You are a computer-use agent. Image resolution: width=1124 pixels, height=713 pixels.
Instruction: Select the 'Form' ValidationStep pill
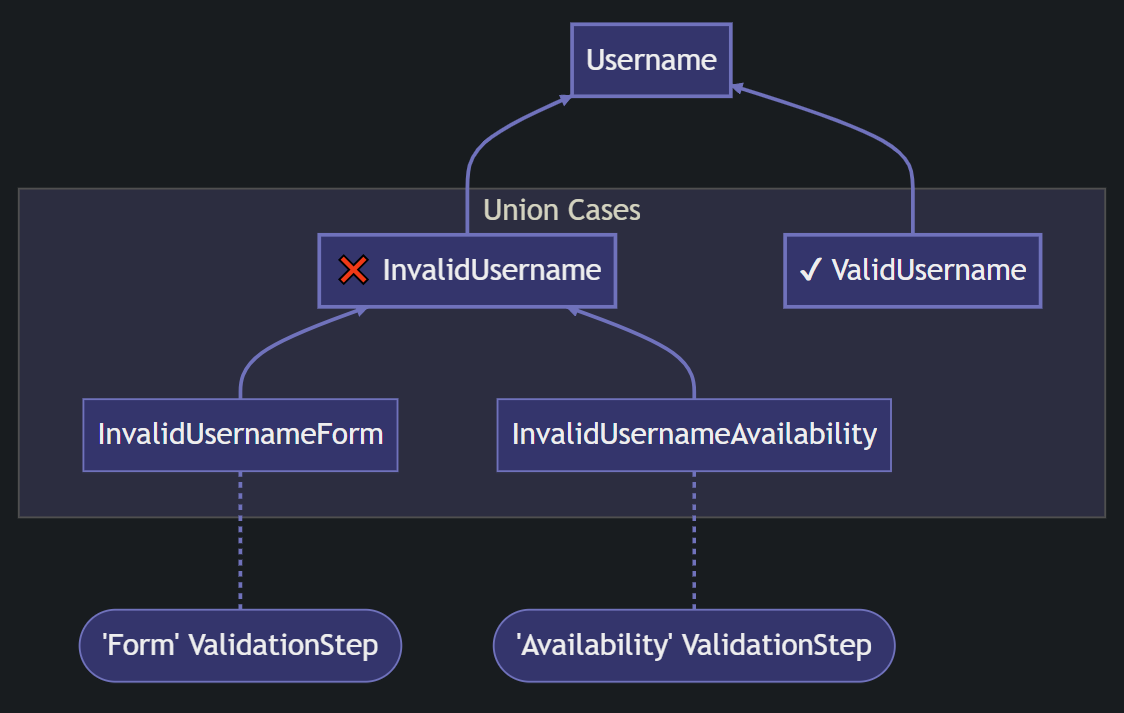[x=240, y=646]
